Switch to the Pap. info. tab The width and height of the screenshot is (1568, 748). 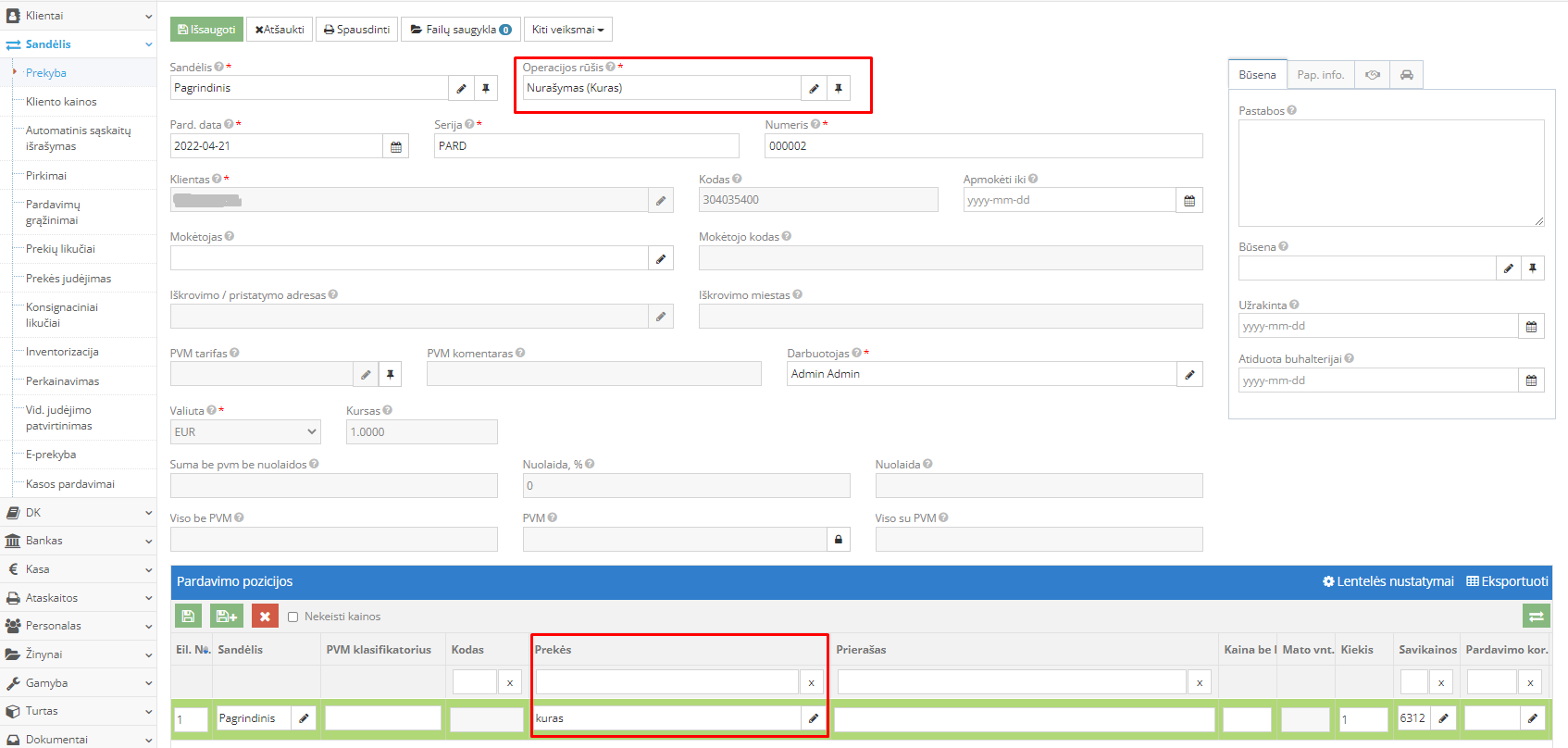pyautogui.click(x=1320, y=75)
